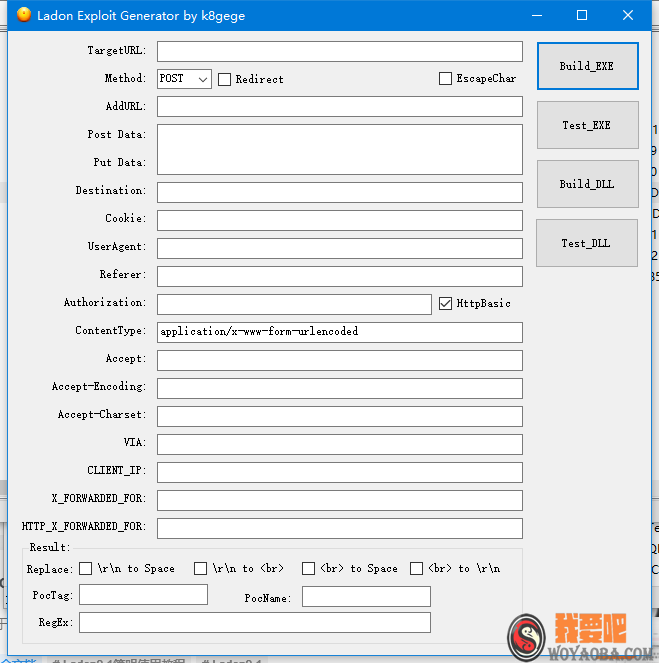Focus the AddURL input field
The image size is (659, 663).
point(340,107)
